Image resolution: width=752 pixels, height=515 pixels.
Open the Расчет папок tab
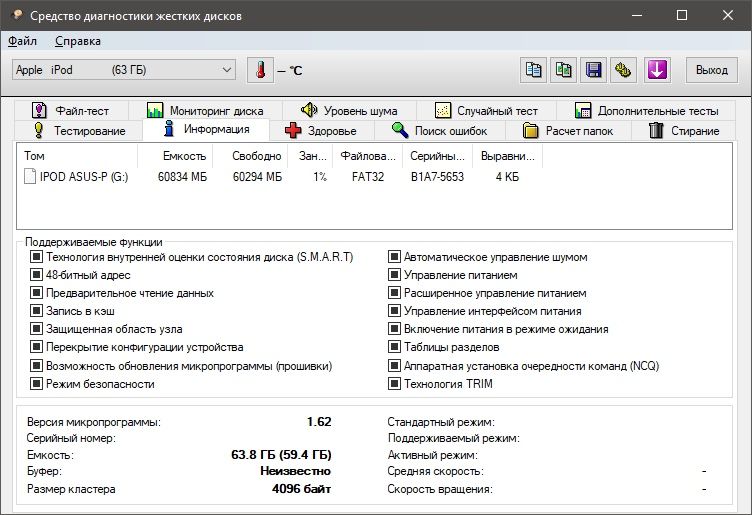pos(568,130)
